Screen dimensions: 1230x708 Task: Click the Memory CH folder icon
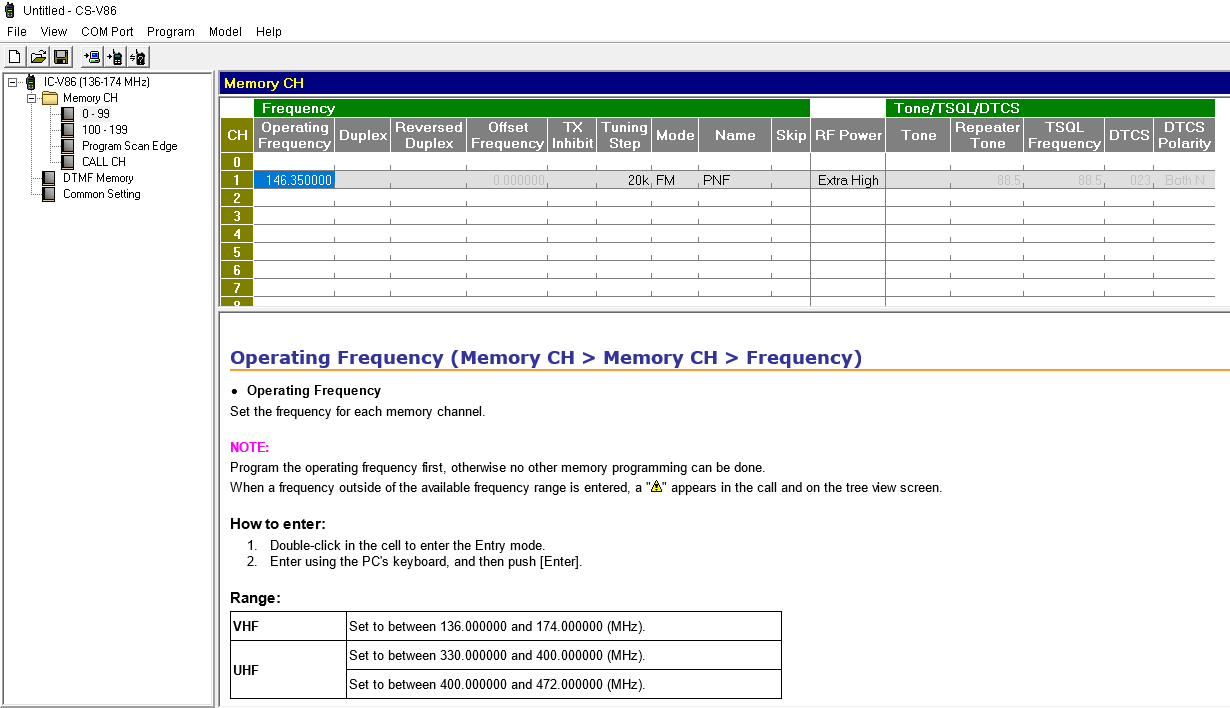50,98
